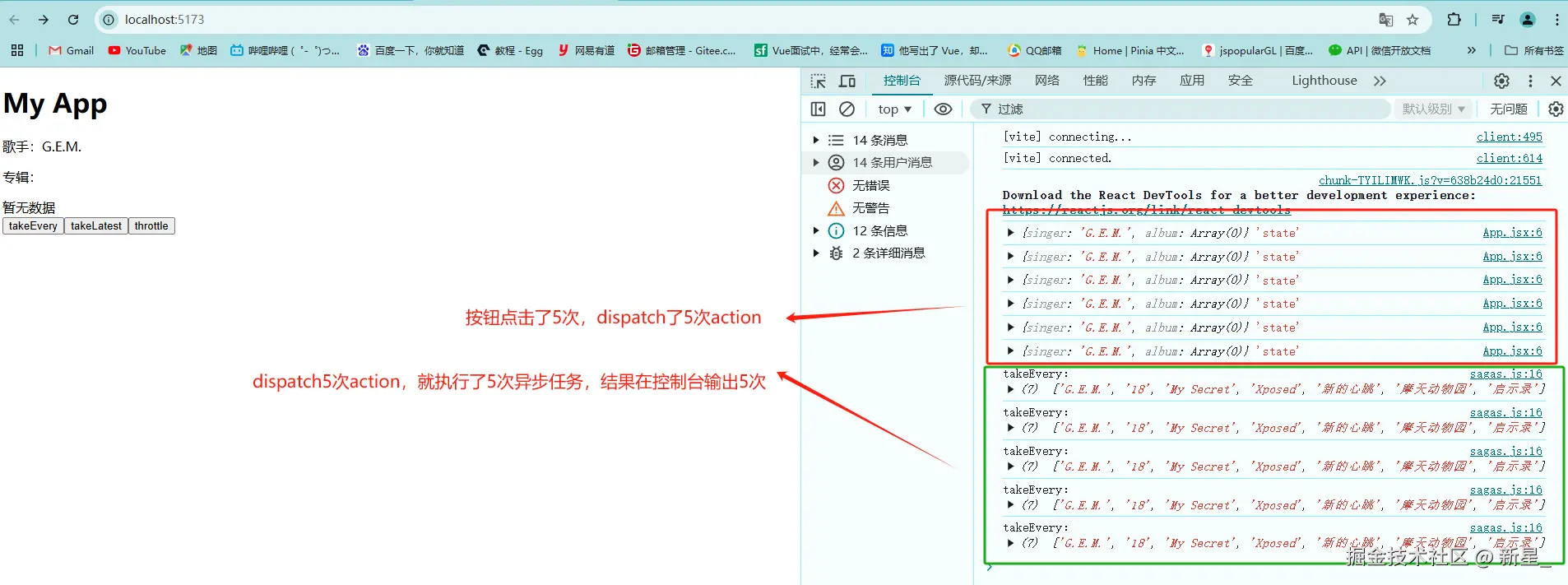
Task: Open the Chrome three-dot menu
Action: (1556, 20)
